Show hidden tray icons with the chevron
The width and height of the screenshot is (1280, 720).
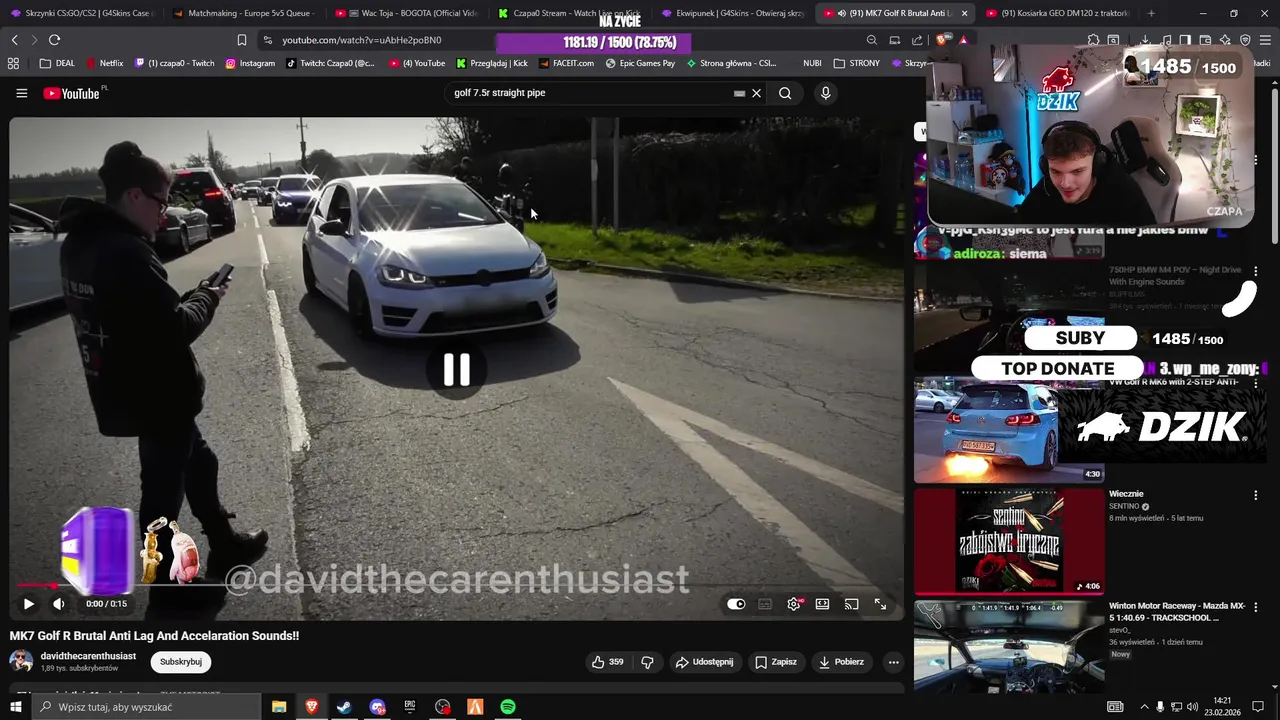click(1144, 707)
